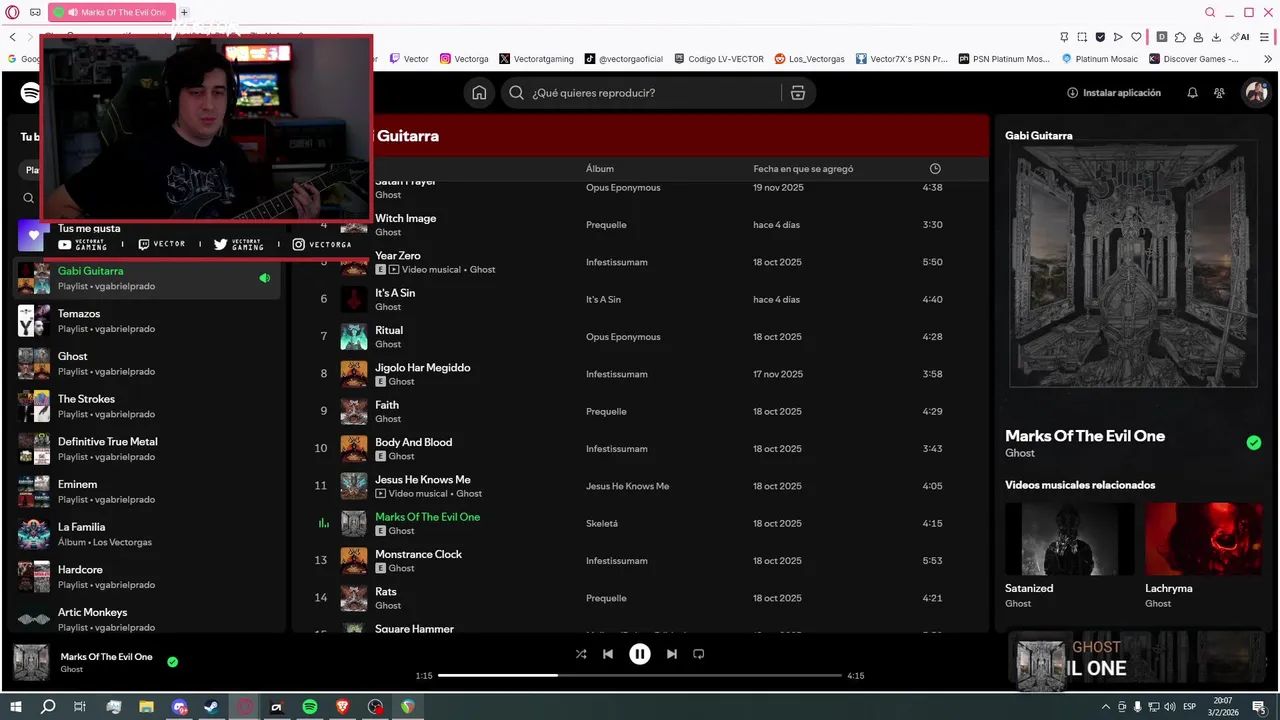
Task: Toggle repeat mode
Action: pos(699,654)
